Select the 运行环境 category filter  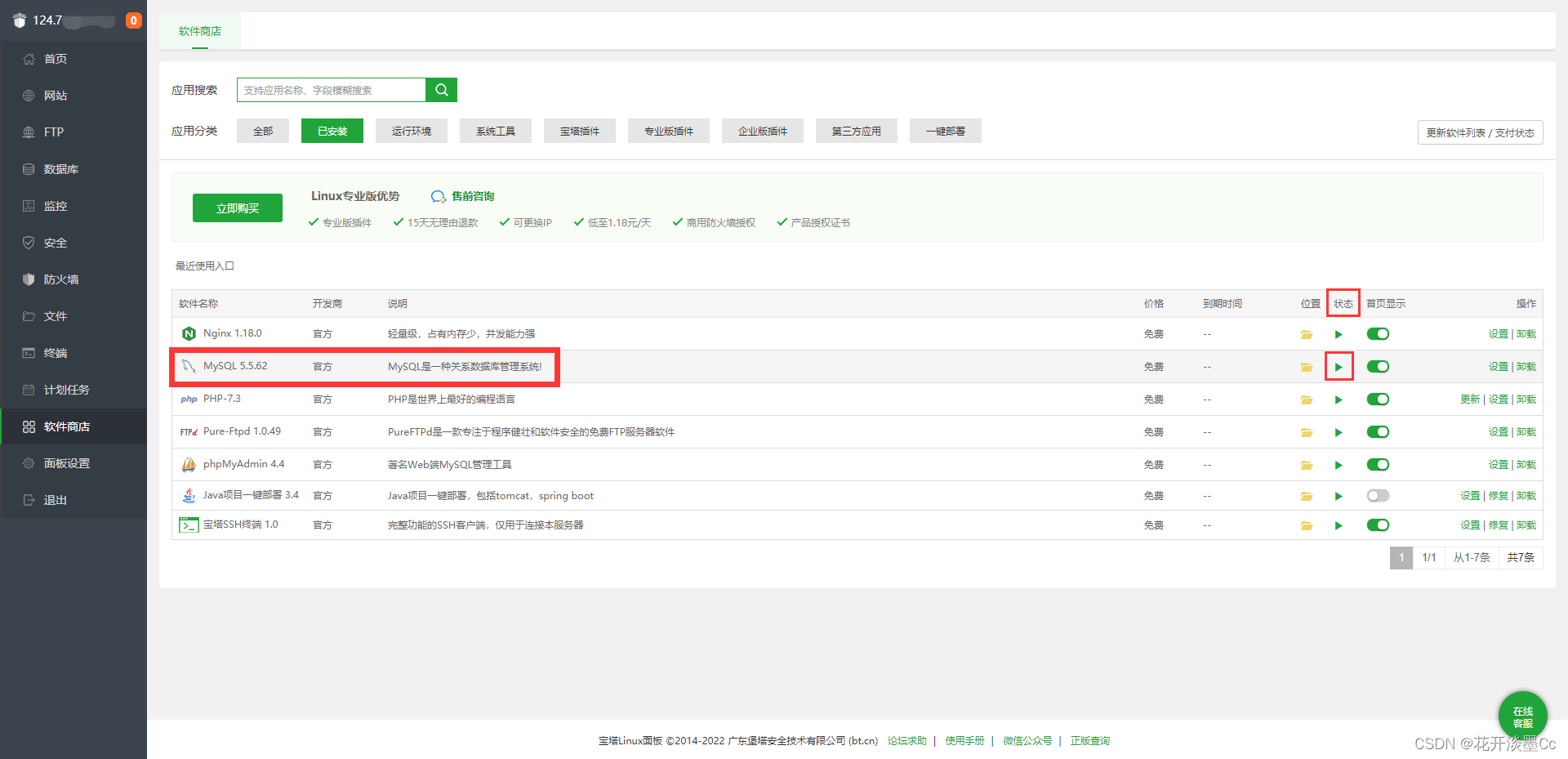pyautogui.click(x=412, y=131)
